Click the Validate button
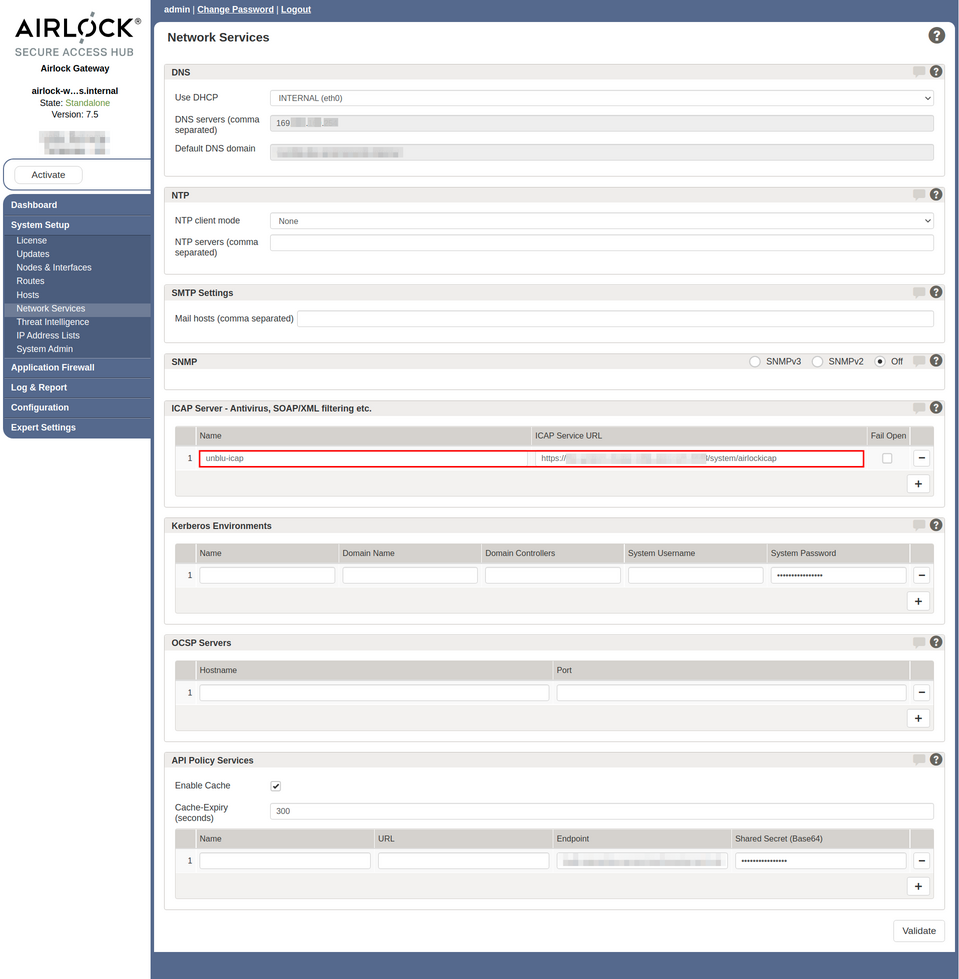The height and width of the screenshot is (979, 959). (x=918, y=930)
